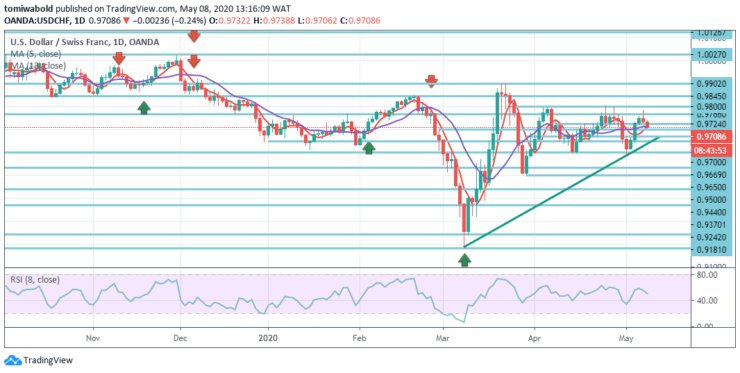Click the 0.92420 price level label
740x373 pixels.
pos(712,237)
